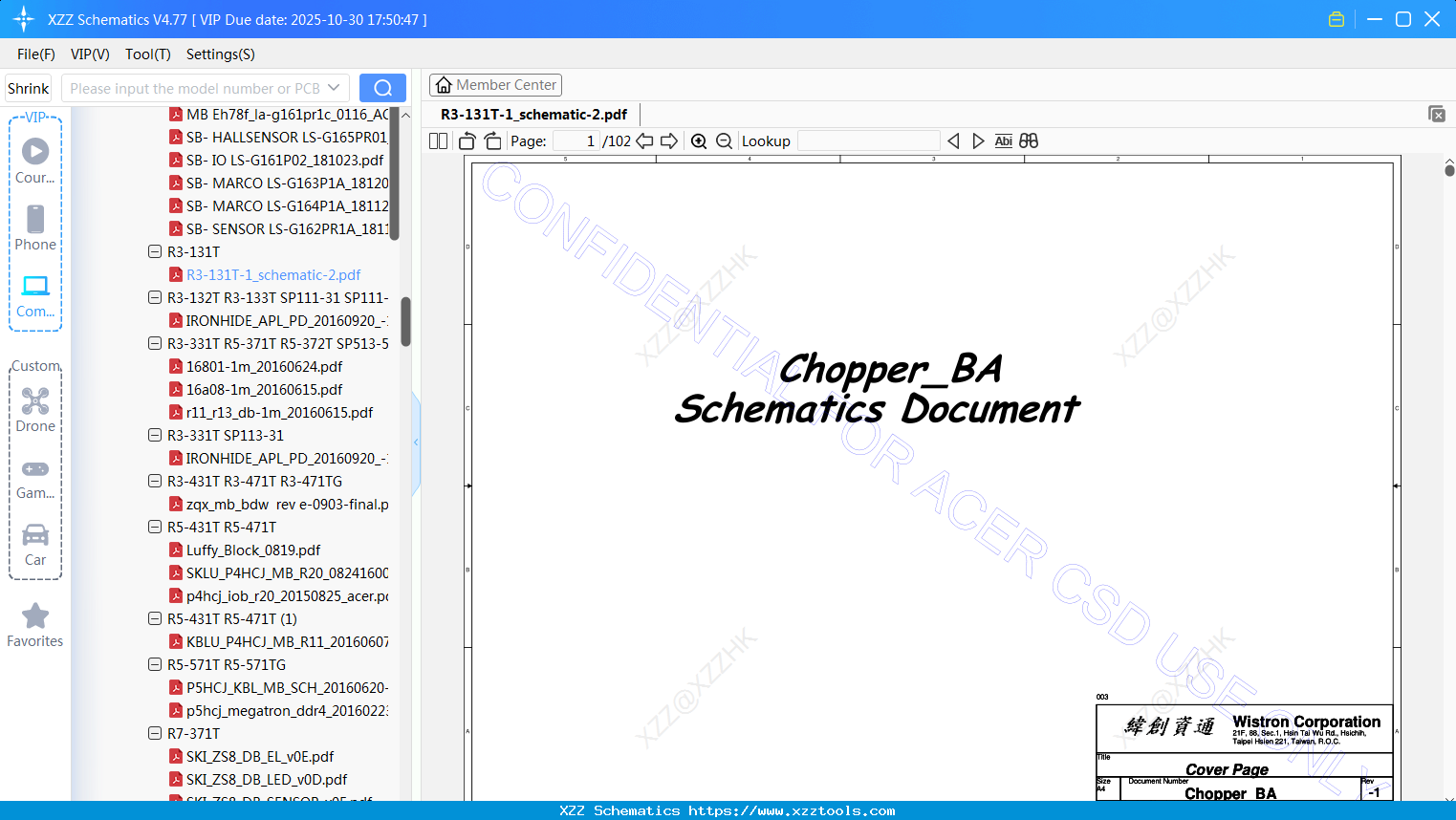The image size is (1456, 820).
Task: Find next lookup match
Action: [978, 141]
